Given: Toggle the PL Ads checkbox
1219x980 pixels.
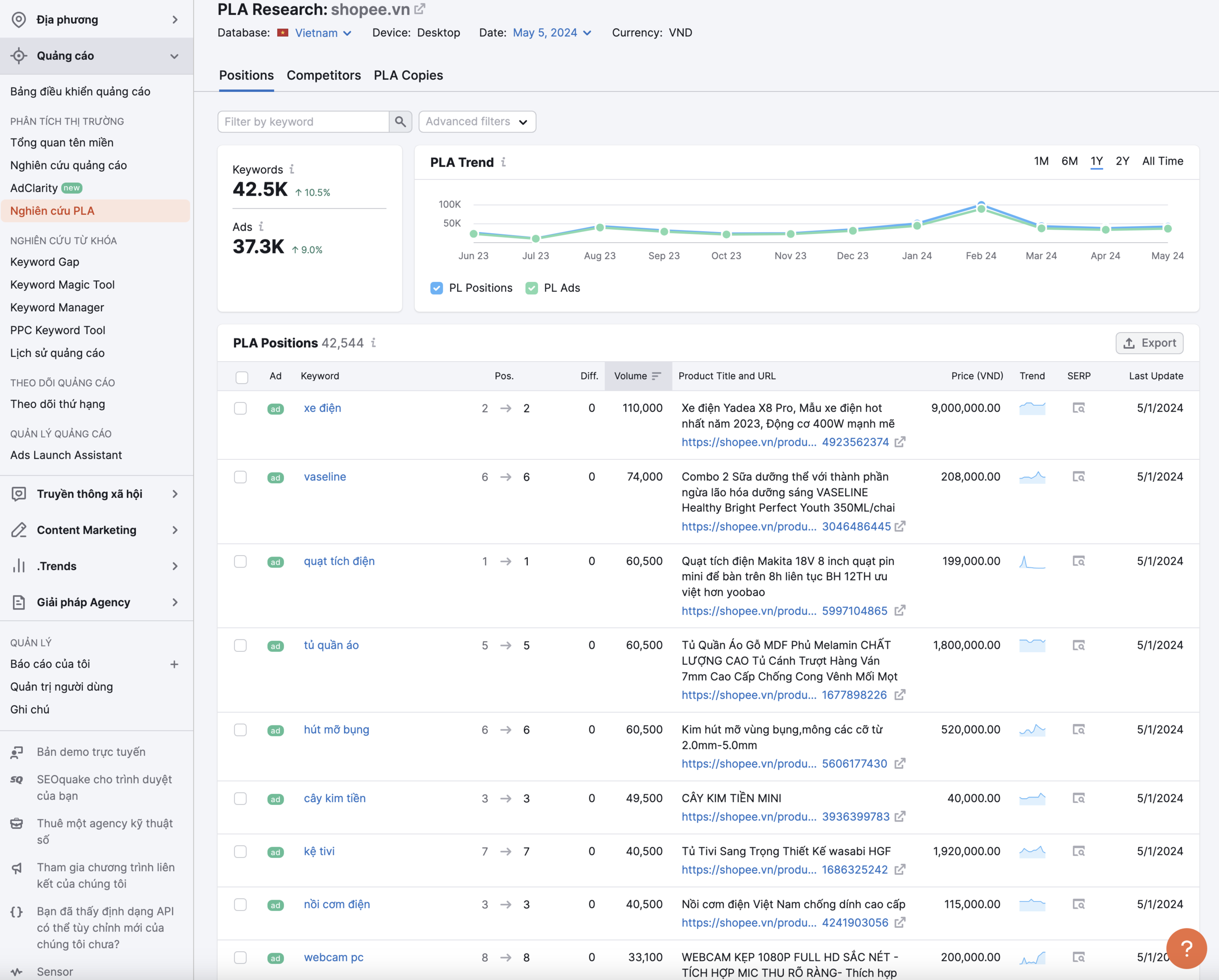Looking at the screenshot, I should (531, 288).
